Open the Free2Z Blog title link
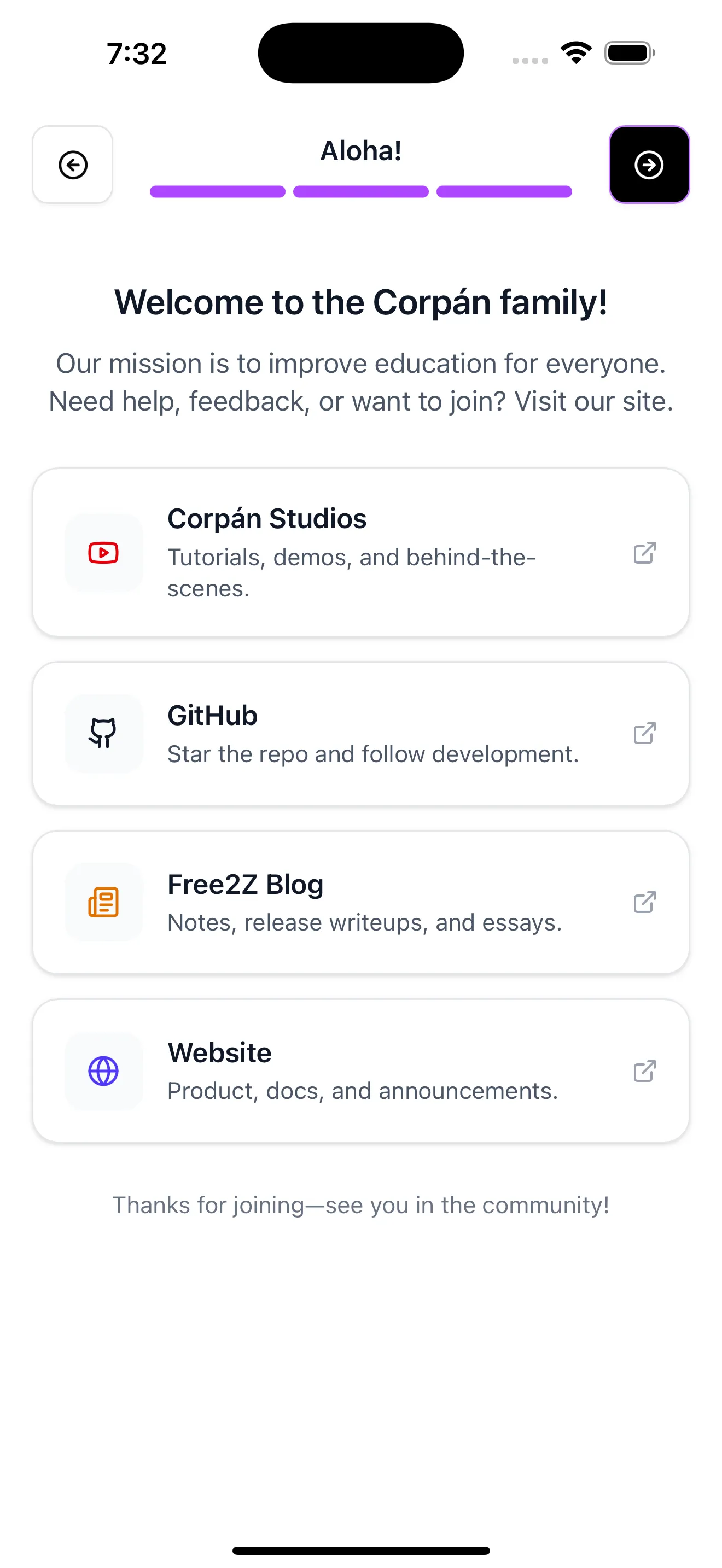Viewport: 722px width, 1568px height. (x=246, y=885)
